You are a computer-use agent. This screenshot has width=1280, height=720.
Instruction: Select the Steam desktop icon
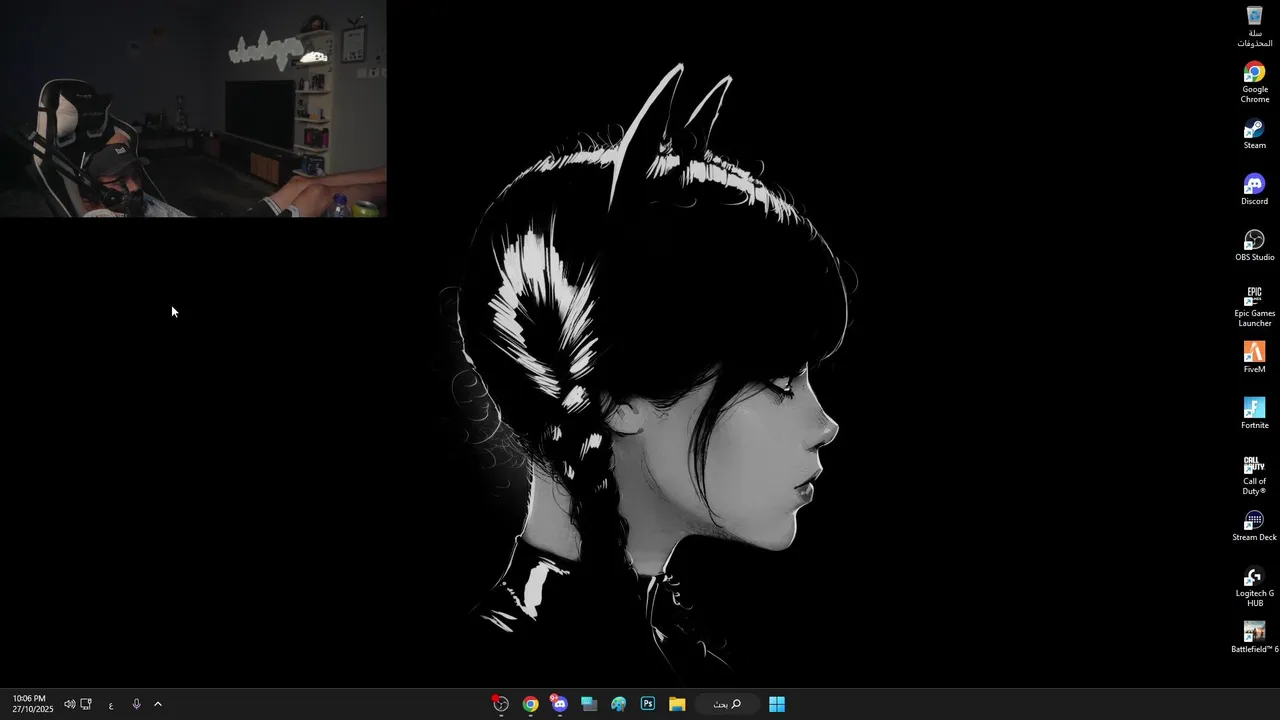tap(1255, 134)
